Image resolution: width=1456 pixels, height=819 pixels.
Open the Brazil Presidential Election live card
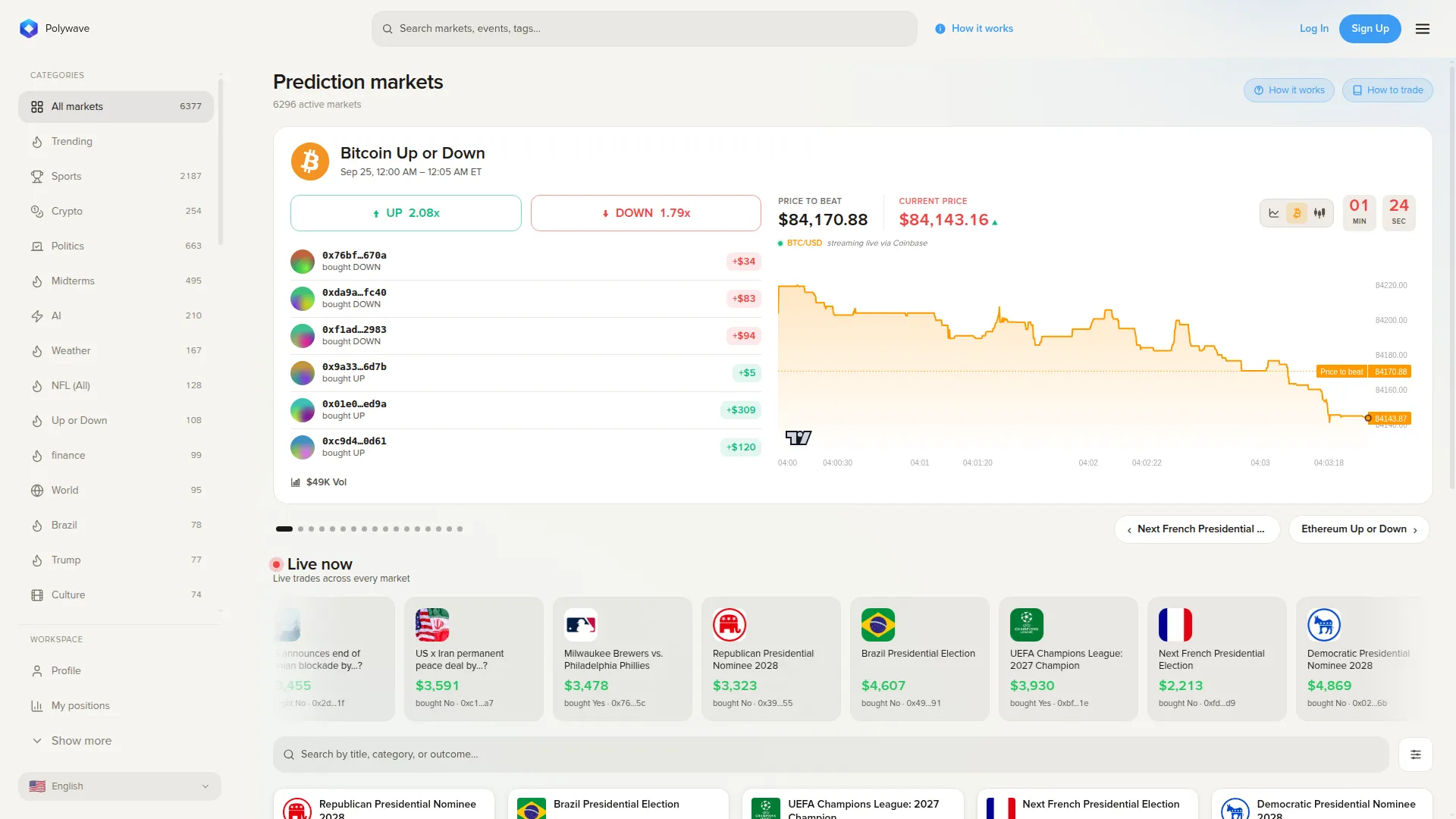[x=920, y=659]
